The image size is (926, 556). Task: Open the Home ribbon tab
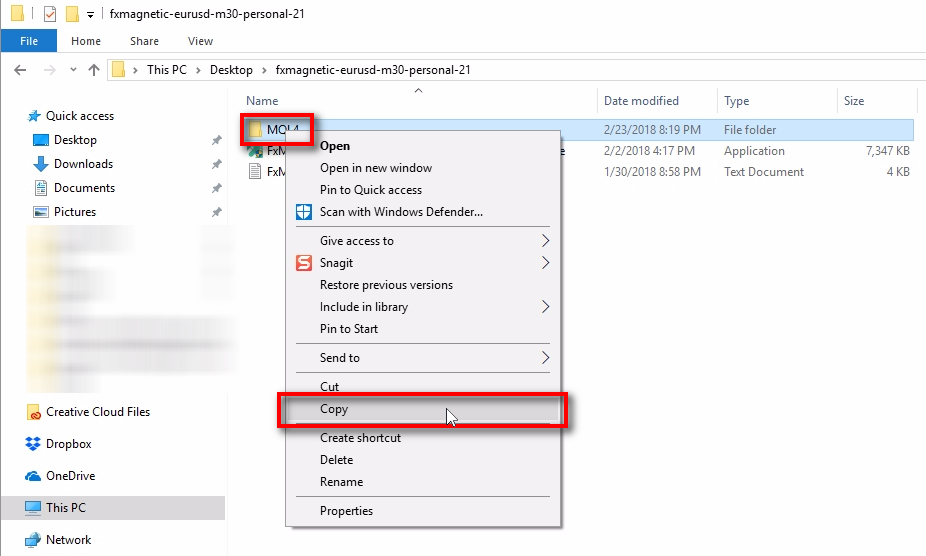[x=86, y=41]
